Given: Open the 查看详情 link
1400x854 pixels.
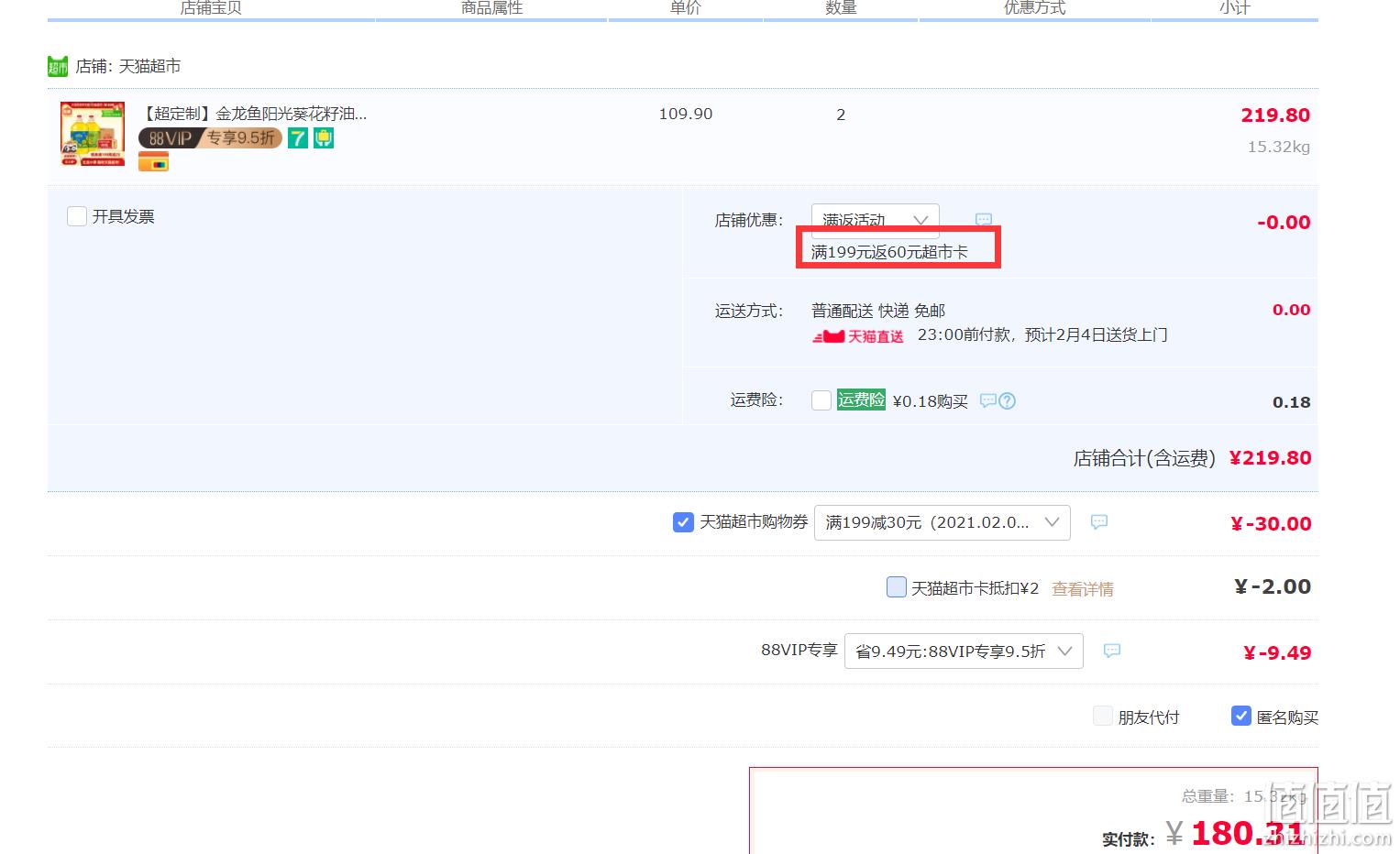Looking at the screenshot, I should [x=1083, y=589].
